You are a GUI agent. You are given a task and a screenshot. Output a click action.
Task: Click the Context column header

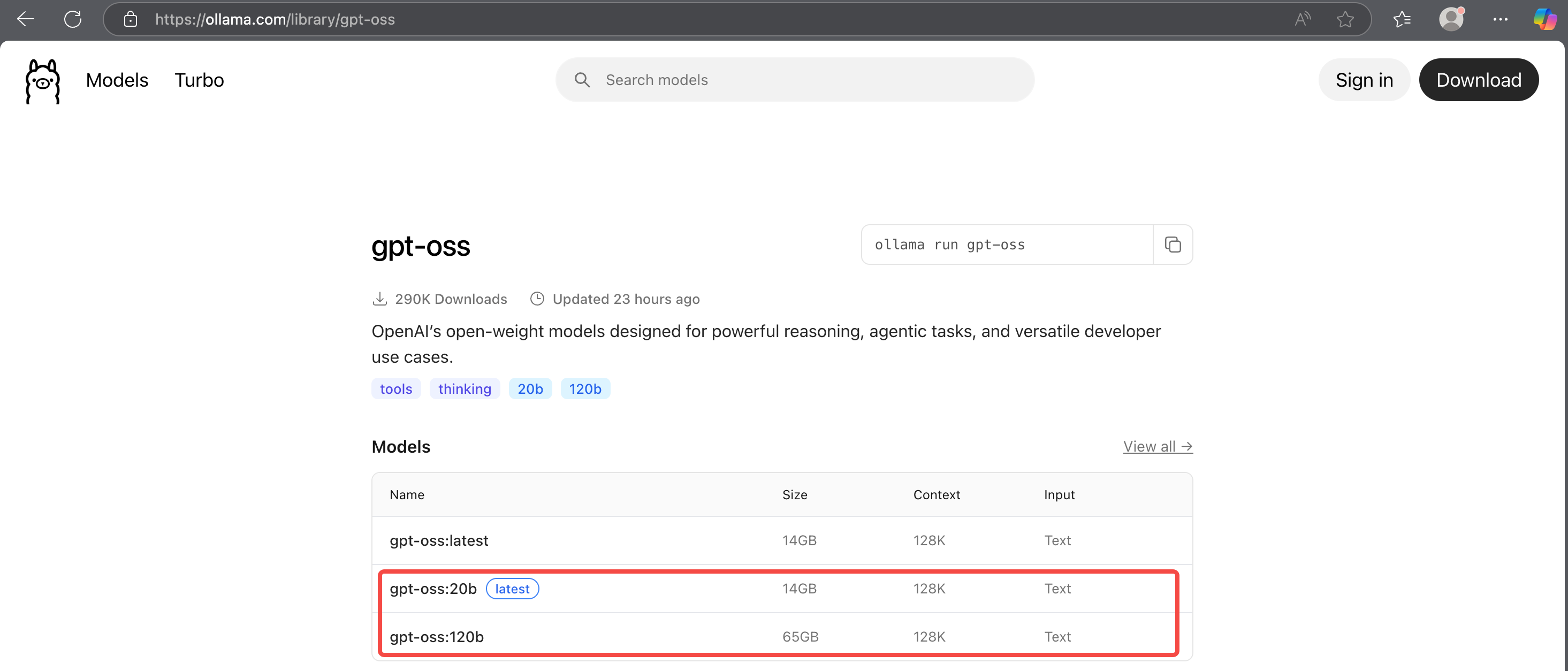pyautogui.click(x=936, y=495)
